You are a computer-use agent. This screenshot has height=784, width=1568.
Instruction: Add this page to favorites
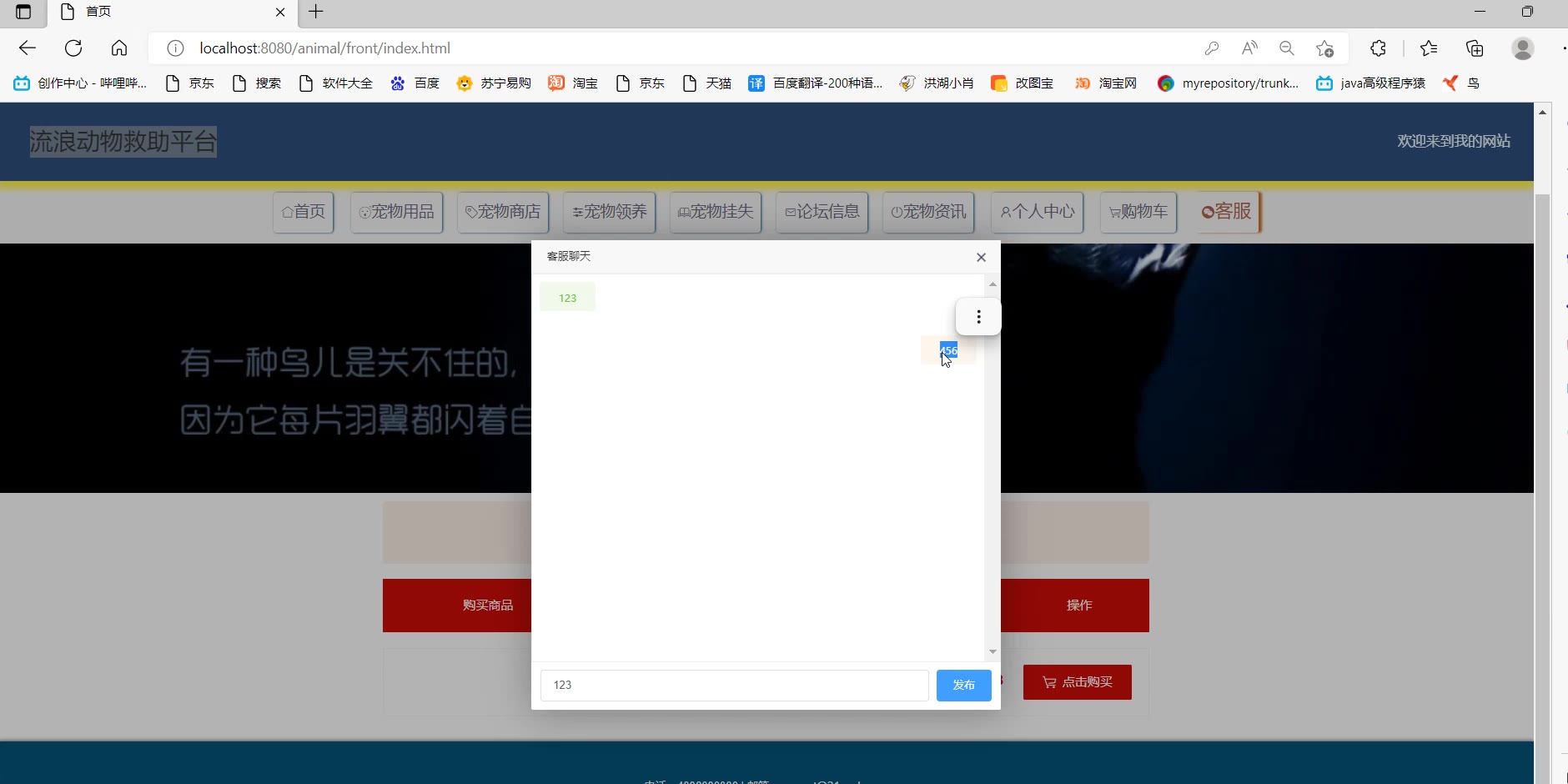[1324, 48]
